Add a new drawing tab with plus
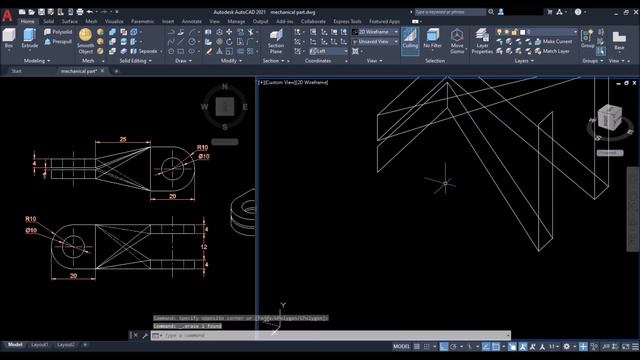The width and height of the screenshot is (640, 360). pyautogui.click(x=116, y=71)
